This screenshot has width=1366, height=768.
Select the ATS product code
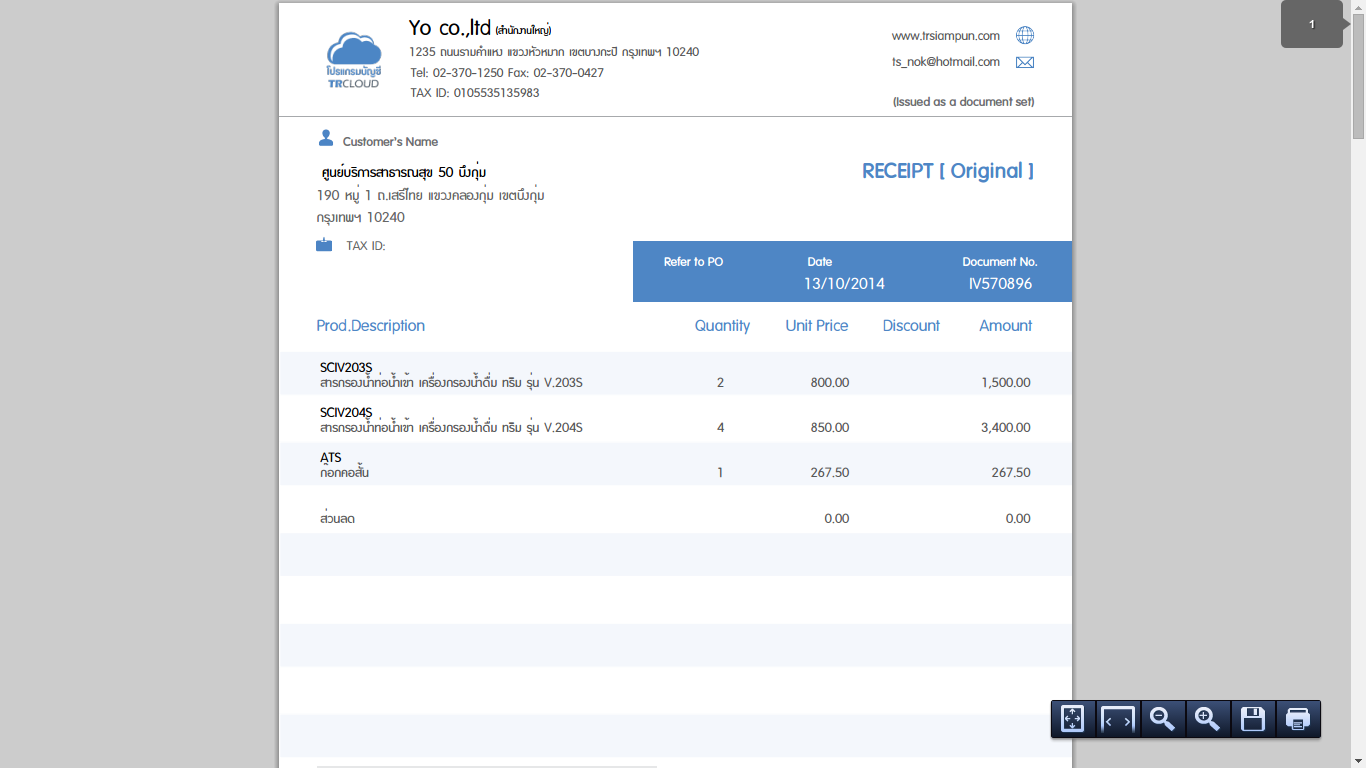point(331,458)
